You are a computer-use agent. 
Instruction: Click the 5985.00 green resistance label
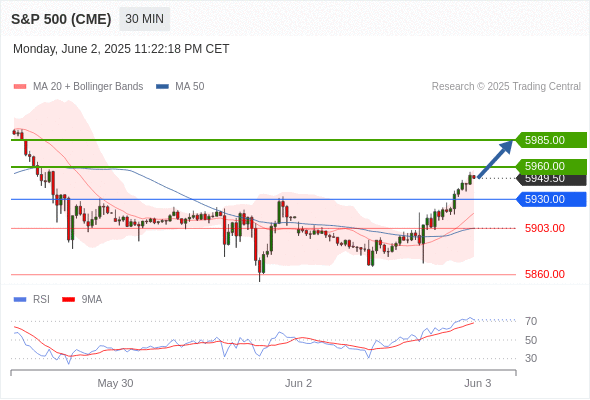point(551,140)
